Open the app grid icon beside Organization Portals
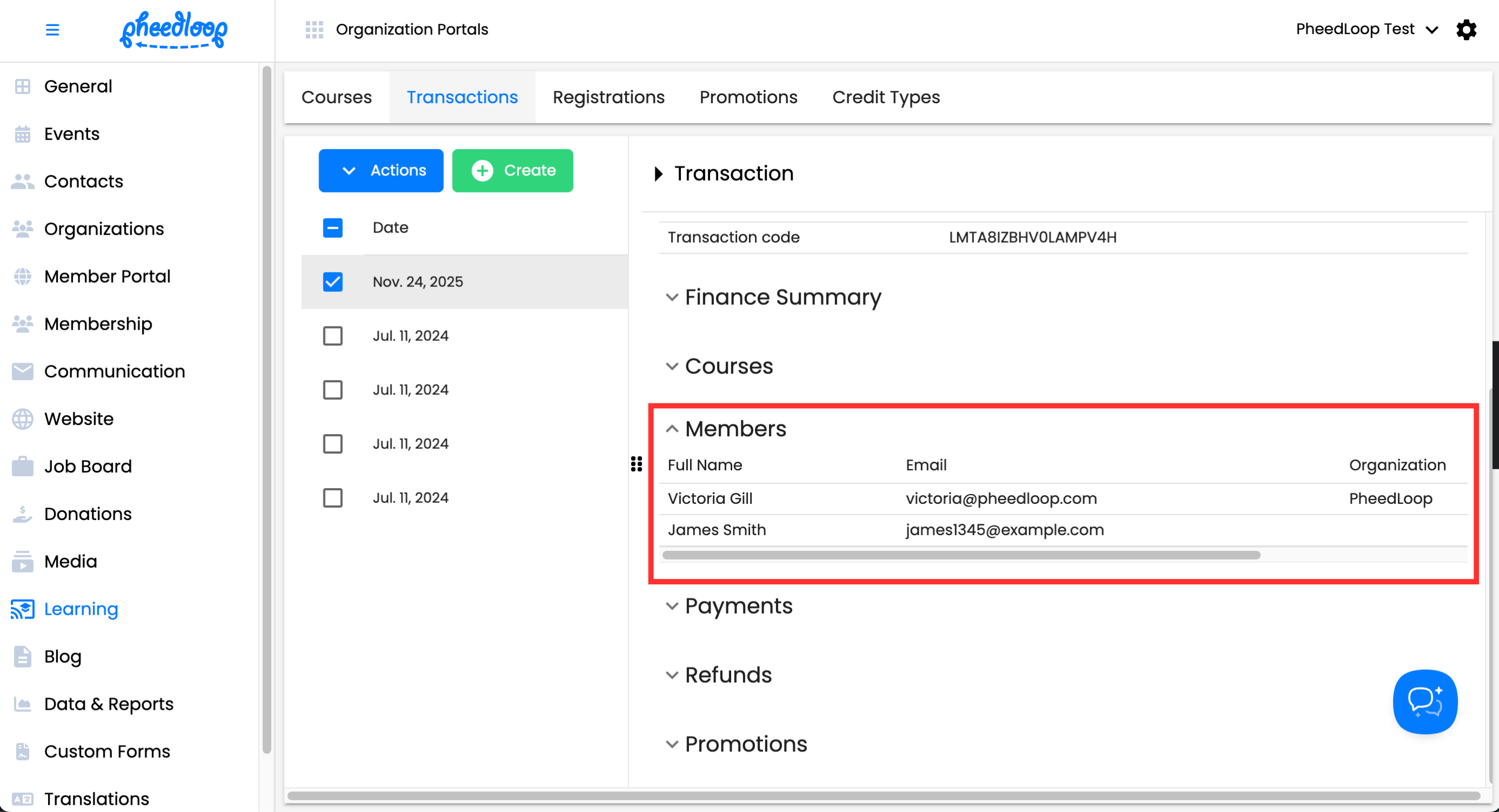 [x=314, y=30]
